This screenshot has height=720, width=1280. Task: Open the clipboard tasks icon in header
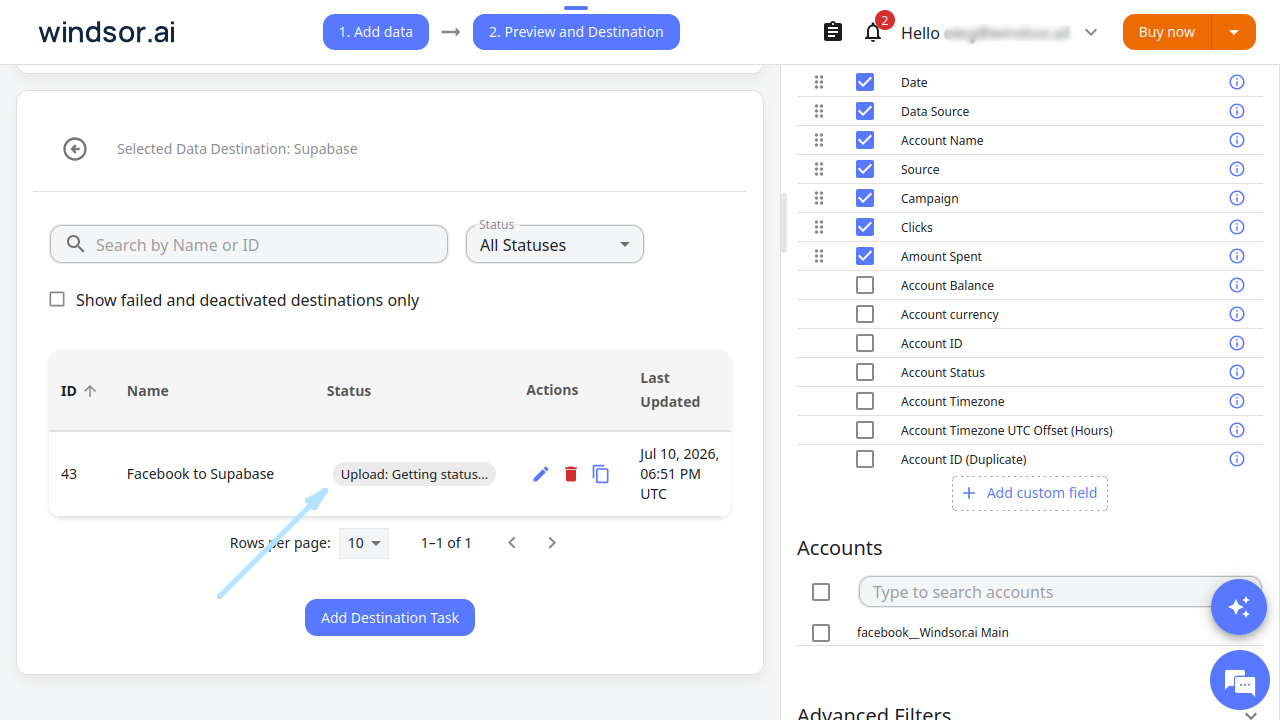833,32
